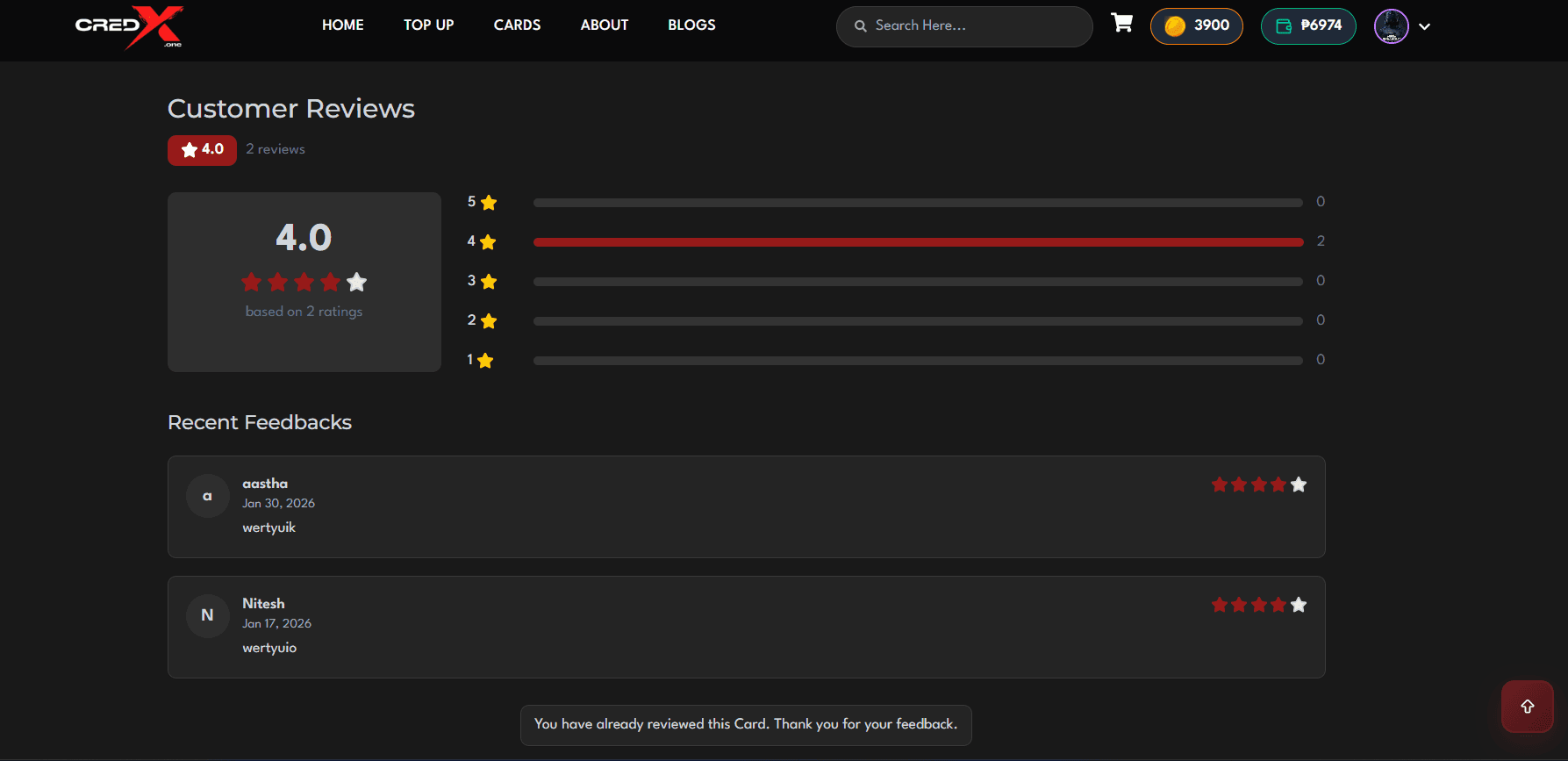This screenshot has width=1568, height=761.
Task: Open the shopping cart
Action: pyautogui.click(x=1121, y=24)
